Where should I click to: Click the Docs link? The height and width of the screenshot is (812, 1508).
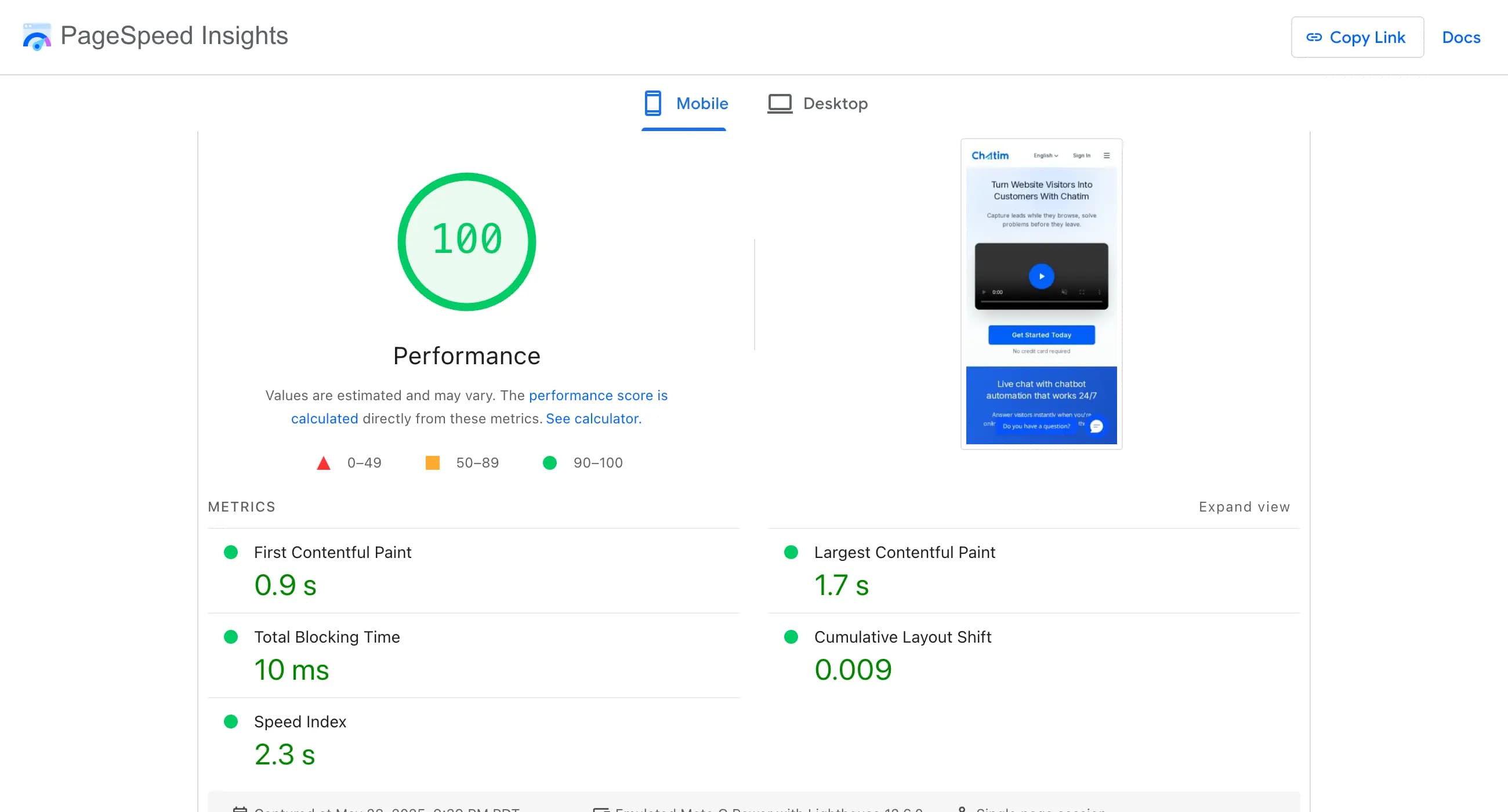pos(1460,37)
